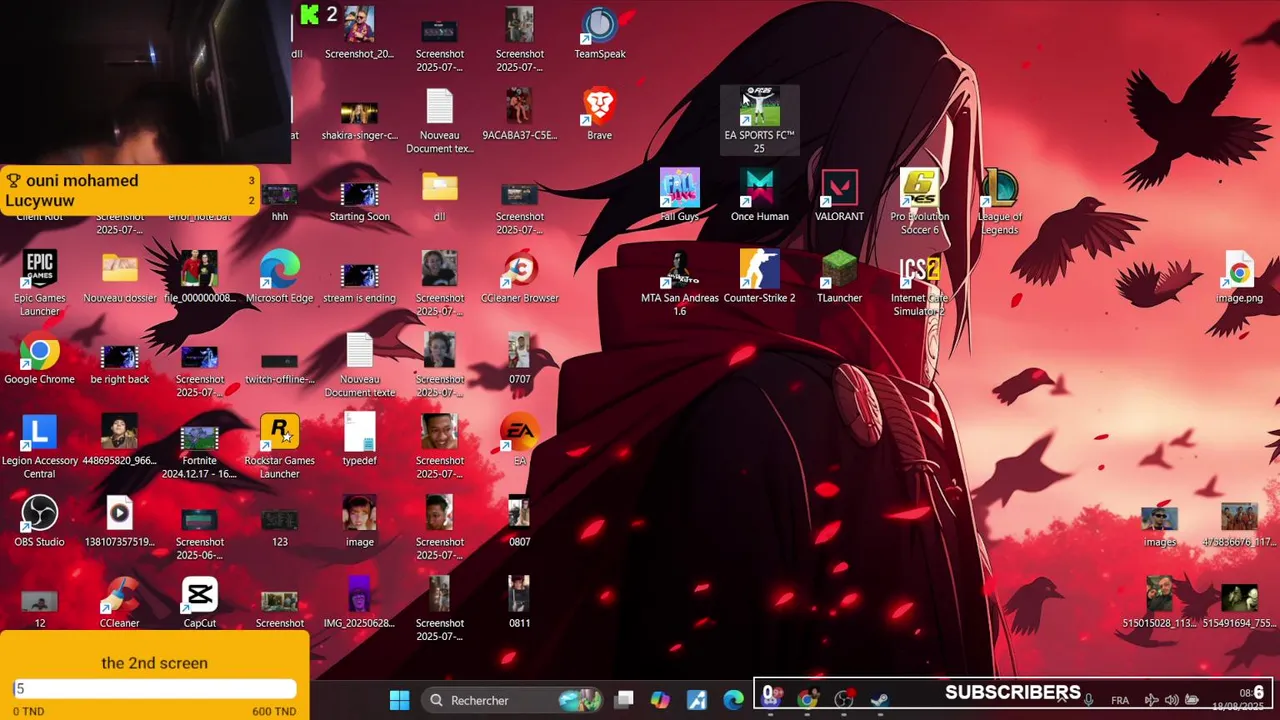Select the Screenshot_20 file near top
1280x720 pixels.
click(x=360, y=33)
